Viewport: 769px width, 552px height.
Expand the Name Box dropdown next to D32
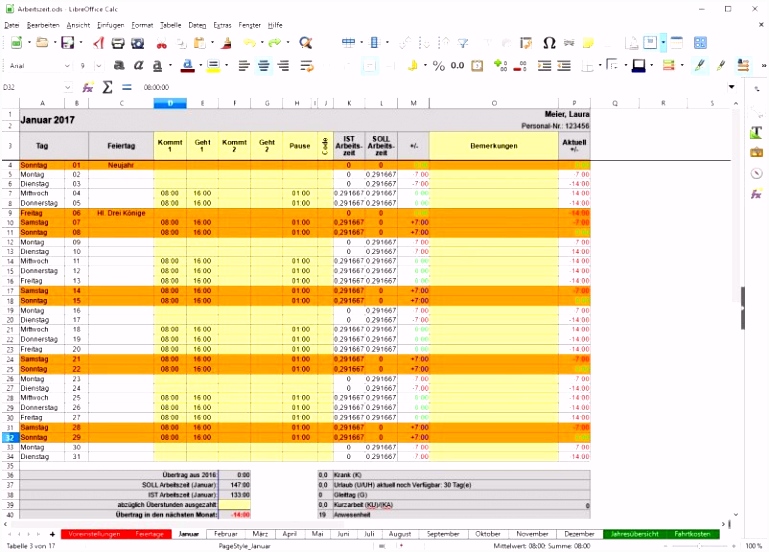67,87
